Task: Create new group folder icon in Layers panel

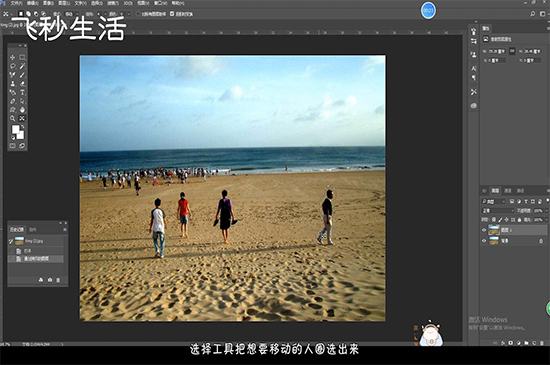Action: click(x=526, y=343)
